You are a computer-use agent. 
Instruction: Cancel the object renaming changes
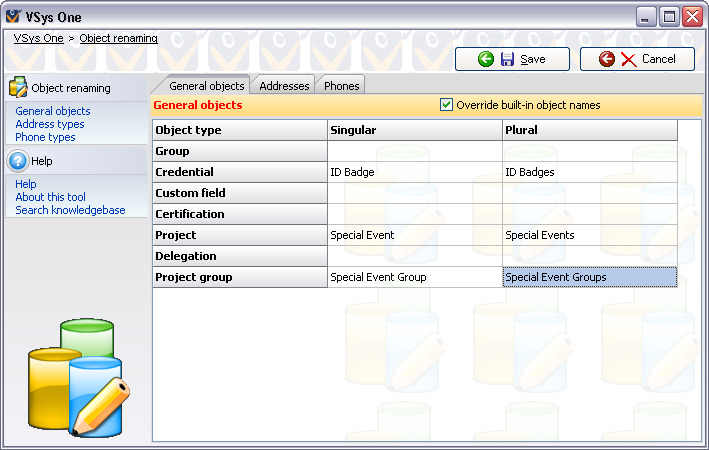(x=638, y=59)
